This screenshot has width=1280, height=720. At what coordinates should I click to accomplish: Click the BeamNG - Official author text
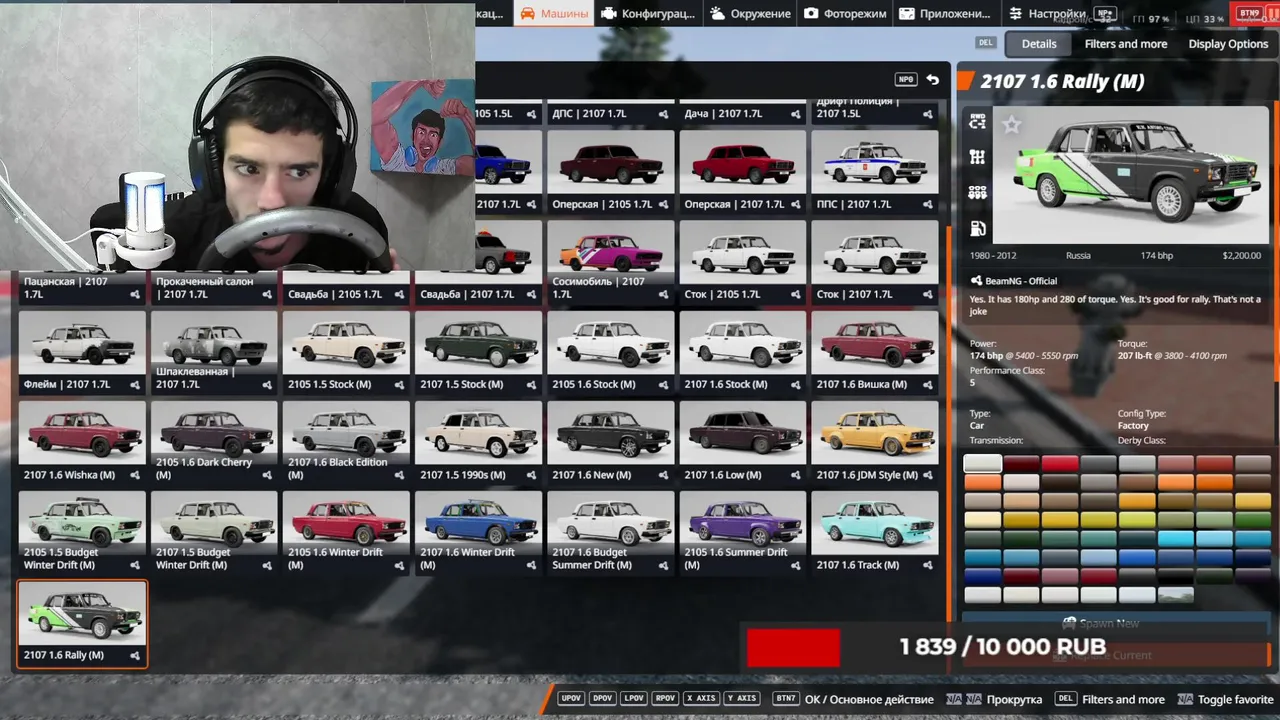click(x=1021, y=281)
